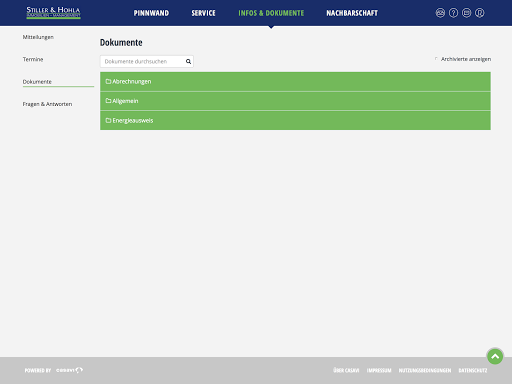Open Termine in the sidebar
This screenshot has width=512, height=384.
[33, 59]
